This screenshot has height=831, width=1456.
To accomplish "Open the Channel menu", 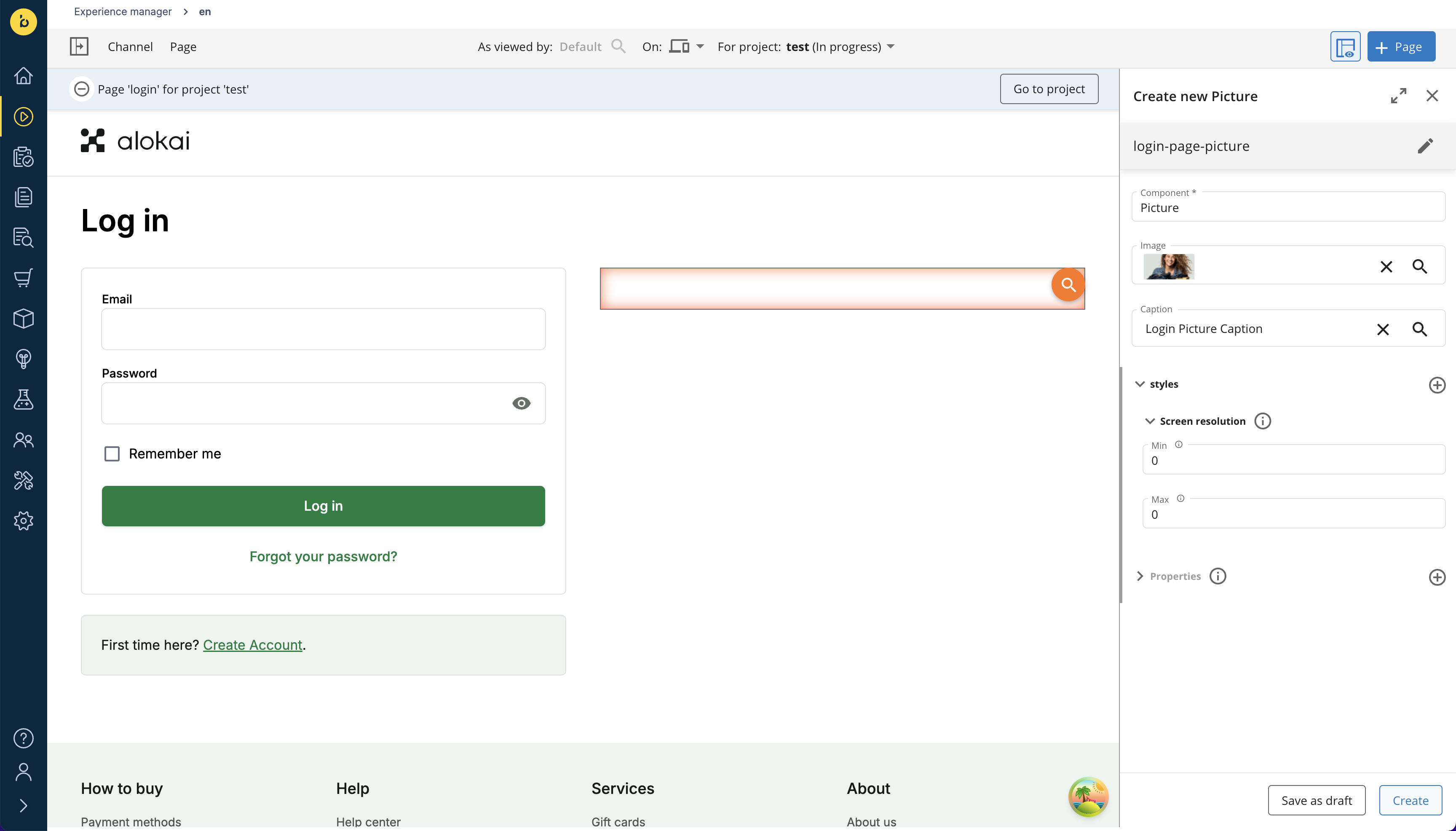I will pos(130,46).
